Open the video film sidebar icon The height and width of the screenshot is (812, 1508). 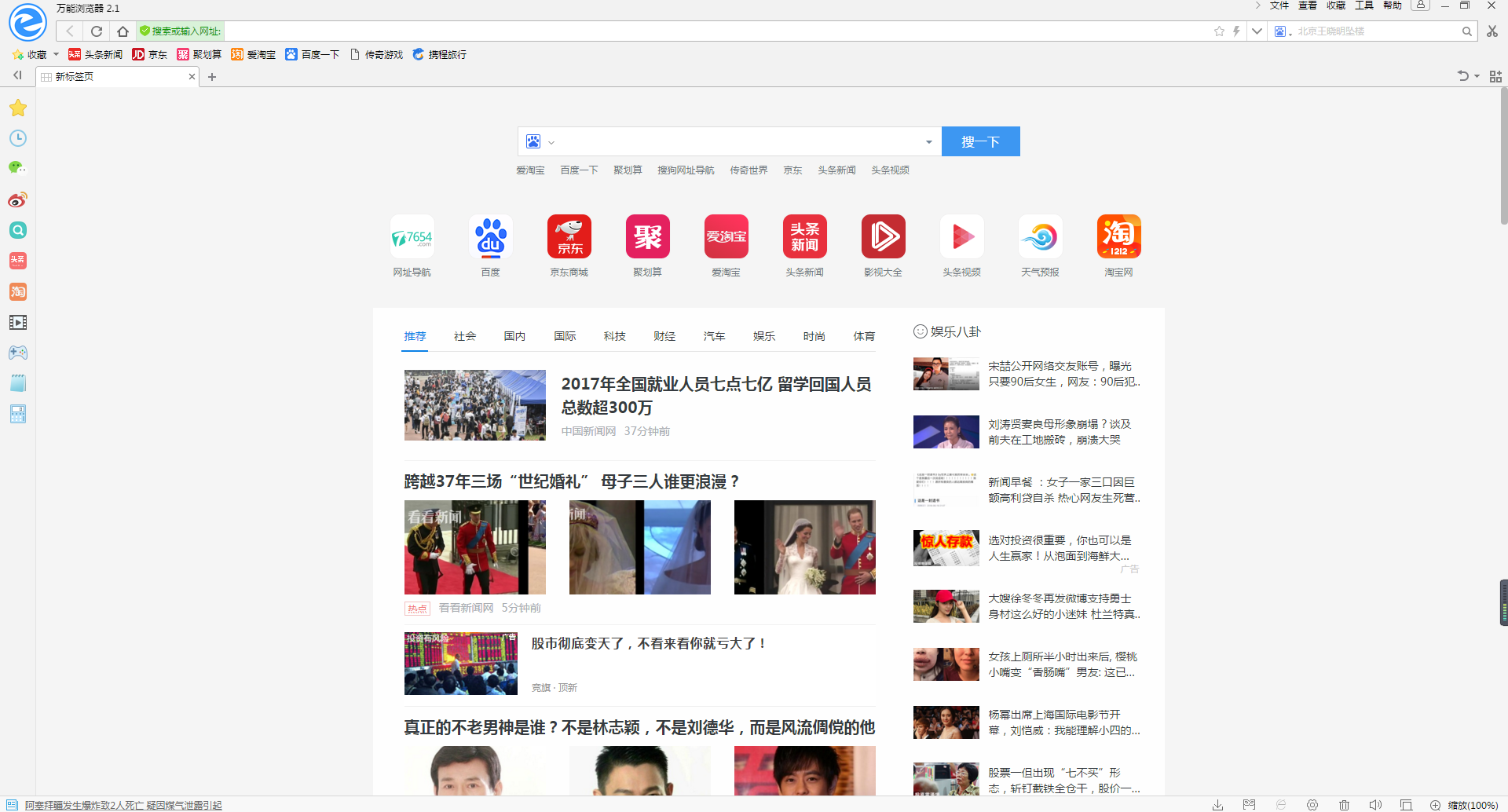click(18, 322)
